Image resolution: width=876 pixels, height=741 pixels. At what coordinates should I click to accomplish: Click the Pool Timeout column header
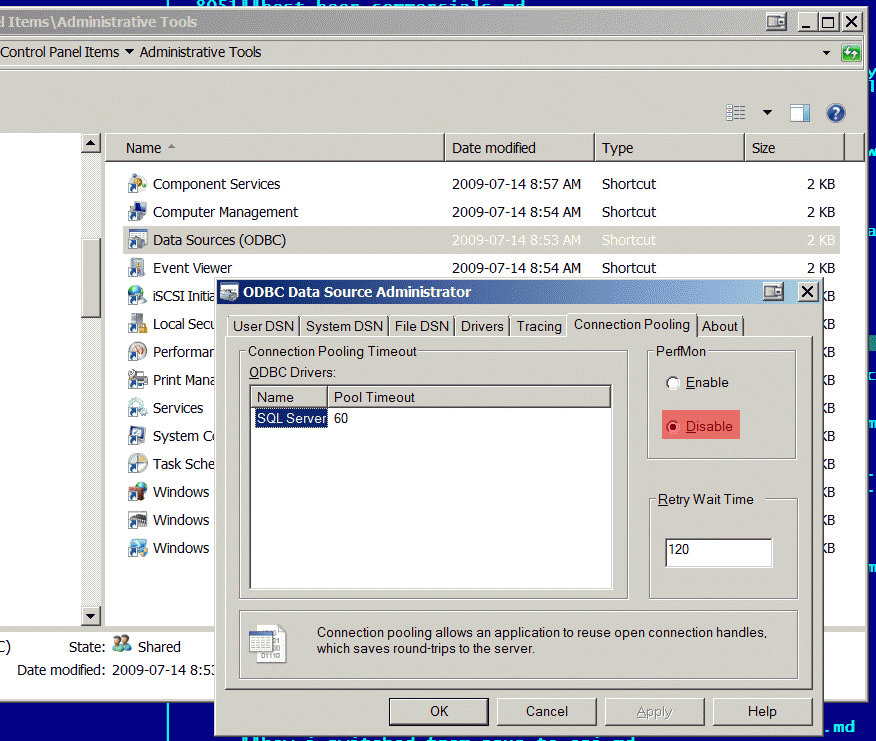pyautogui.click(x=469, y=397)
